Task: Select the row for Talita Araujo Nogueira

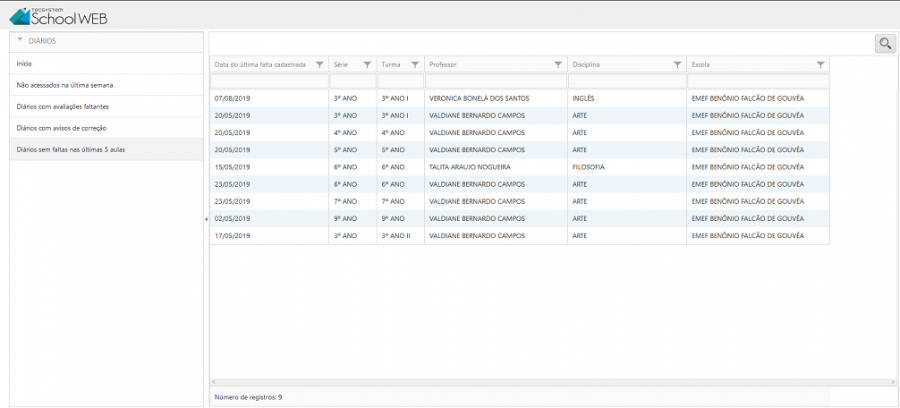Action: 468,167
